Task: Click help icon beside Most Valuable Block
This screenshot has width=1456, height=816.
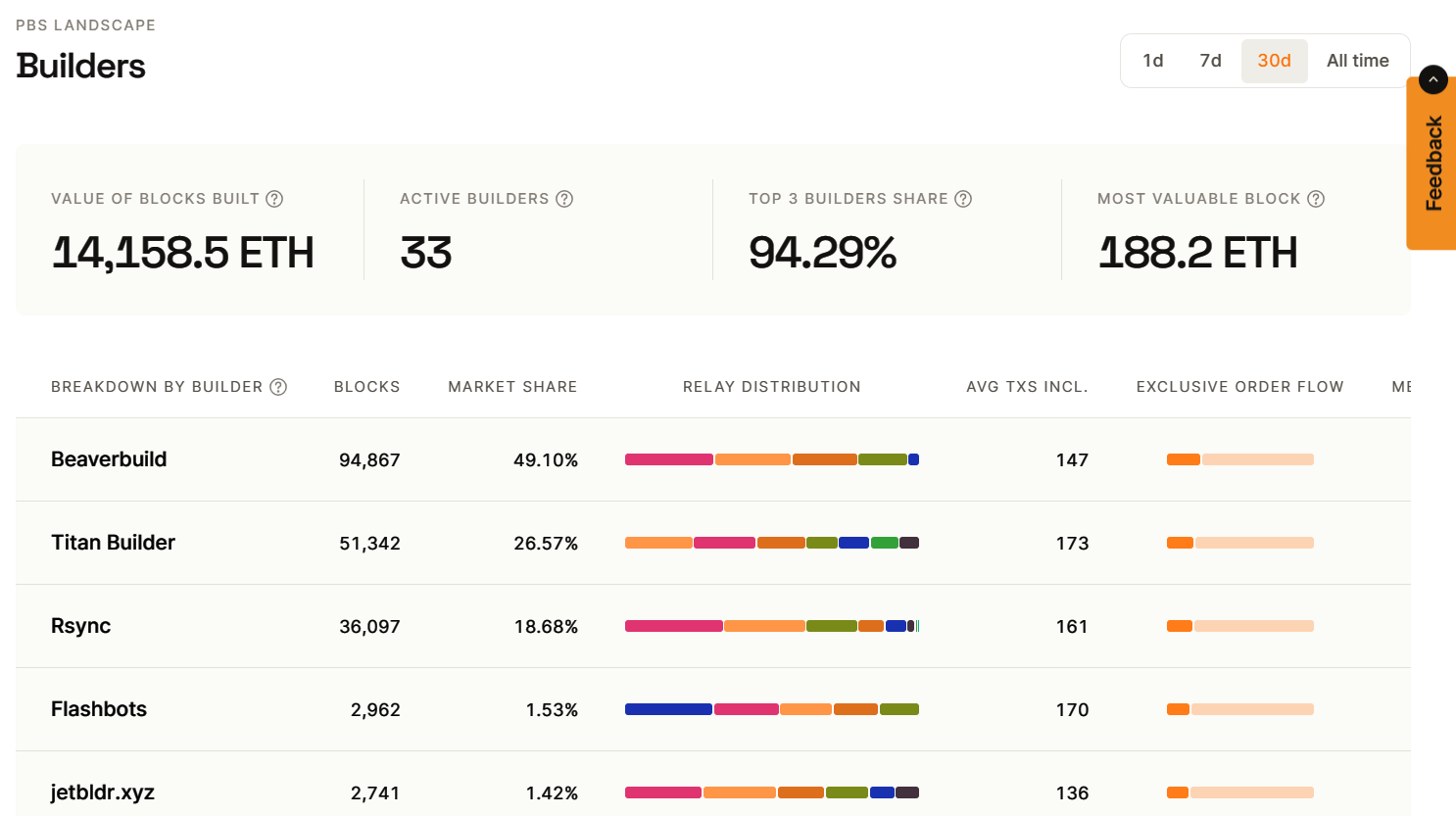Action: point(1316,199)
